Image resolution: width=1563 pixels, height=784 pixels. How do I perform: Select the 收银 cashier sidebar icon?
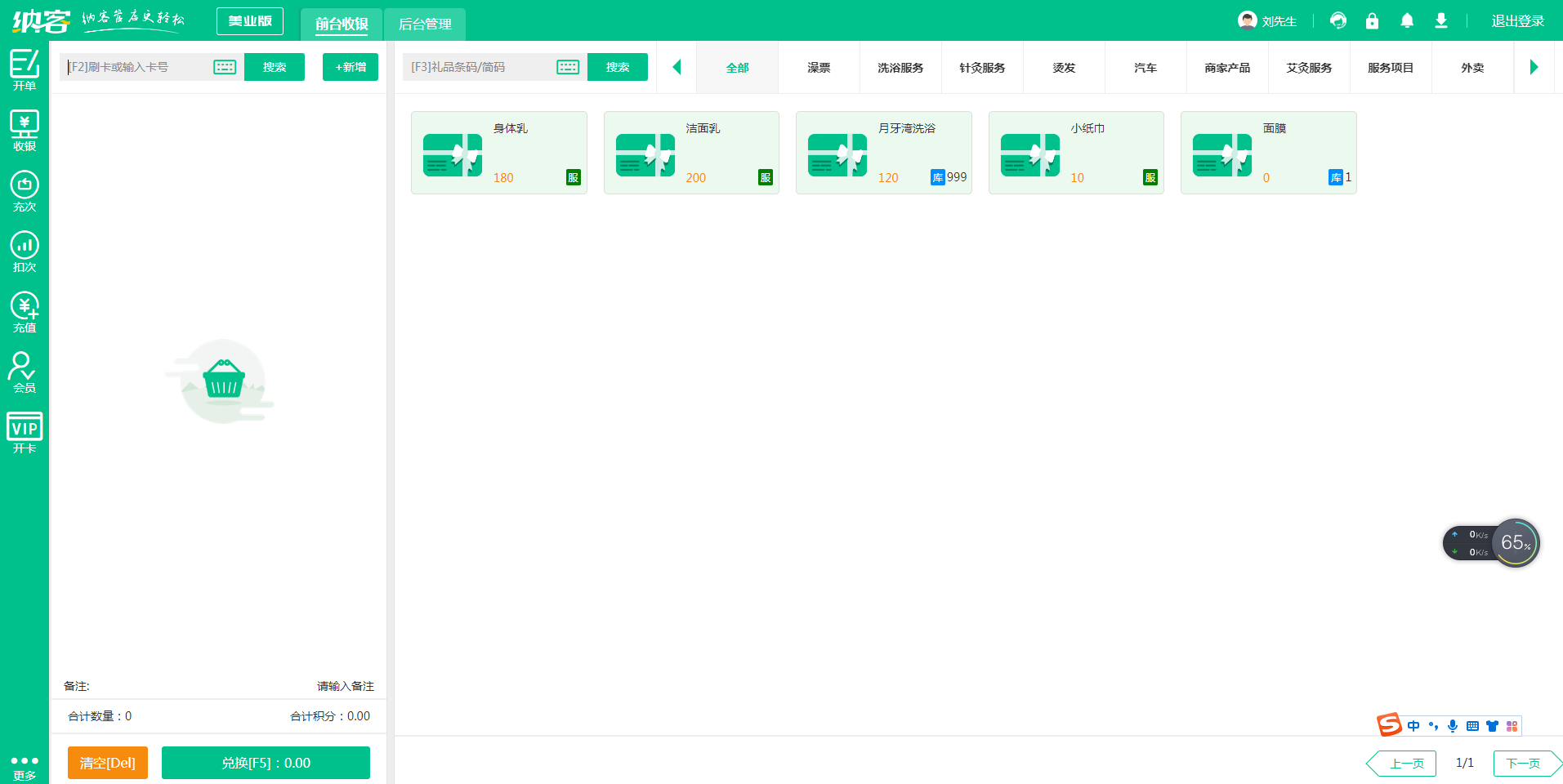pos(25,131)
